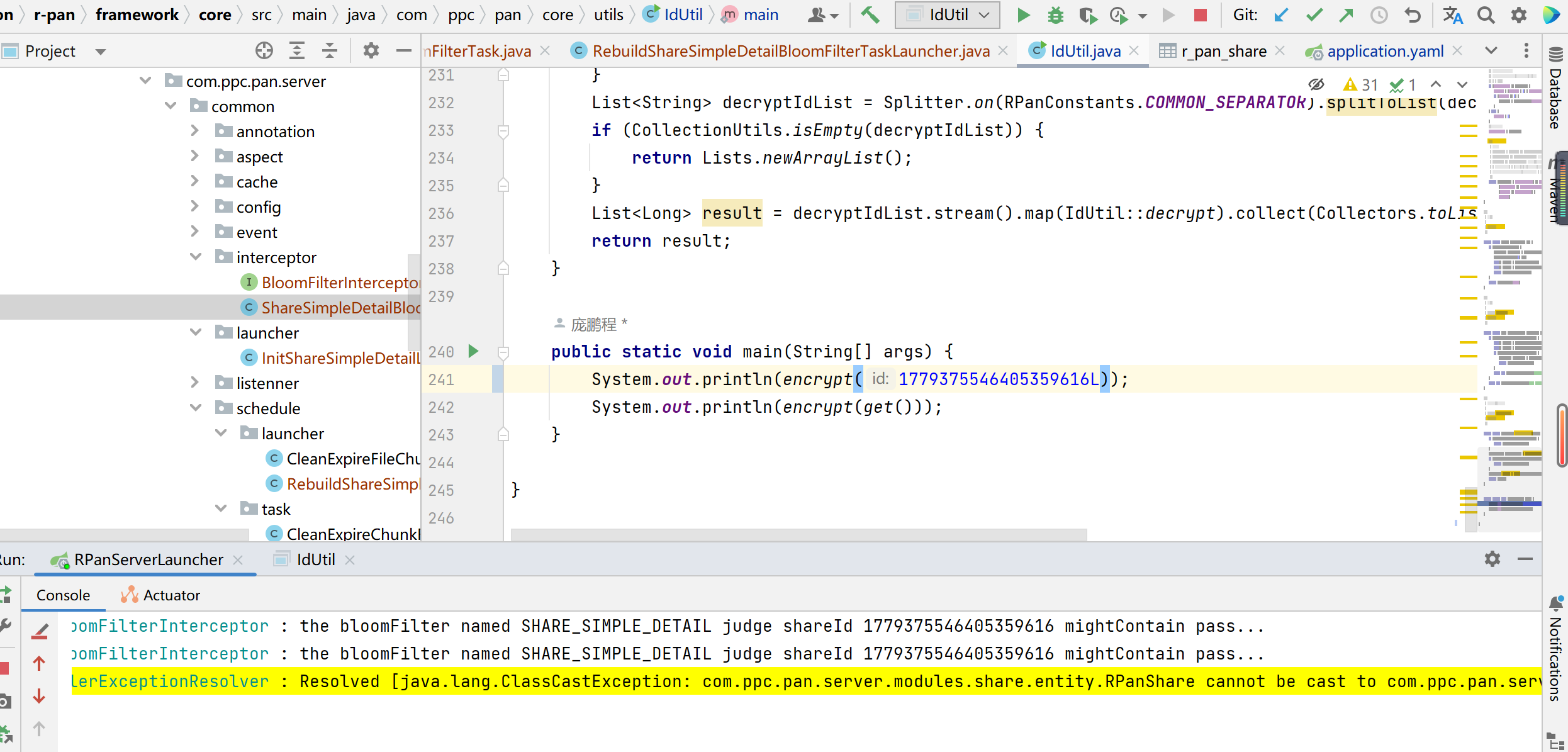Viewport: 1568px width, 752px height.
Task: Click the 31 warnings indicator
Action: [x=1360, y=84]
